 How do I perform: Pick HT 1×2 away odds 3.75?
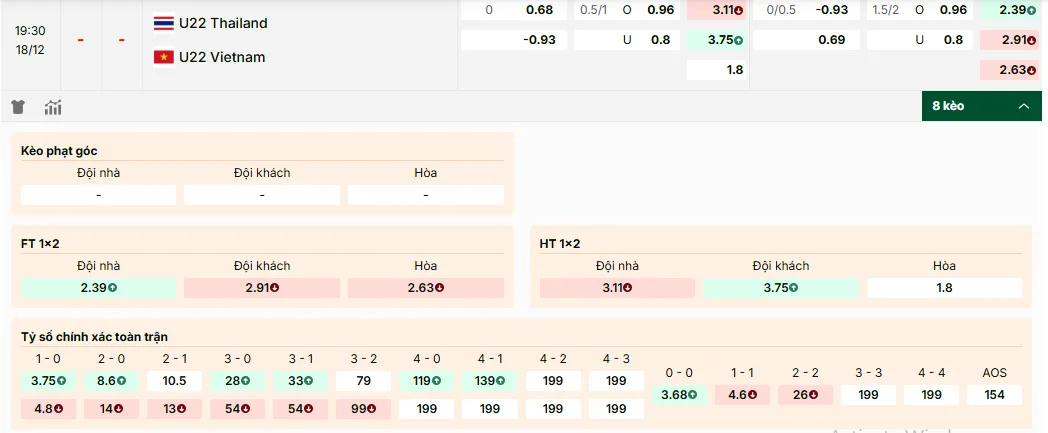pyautogui.click(x=780, y=288)
